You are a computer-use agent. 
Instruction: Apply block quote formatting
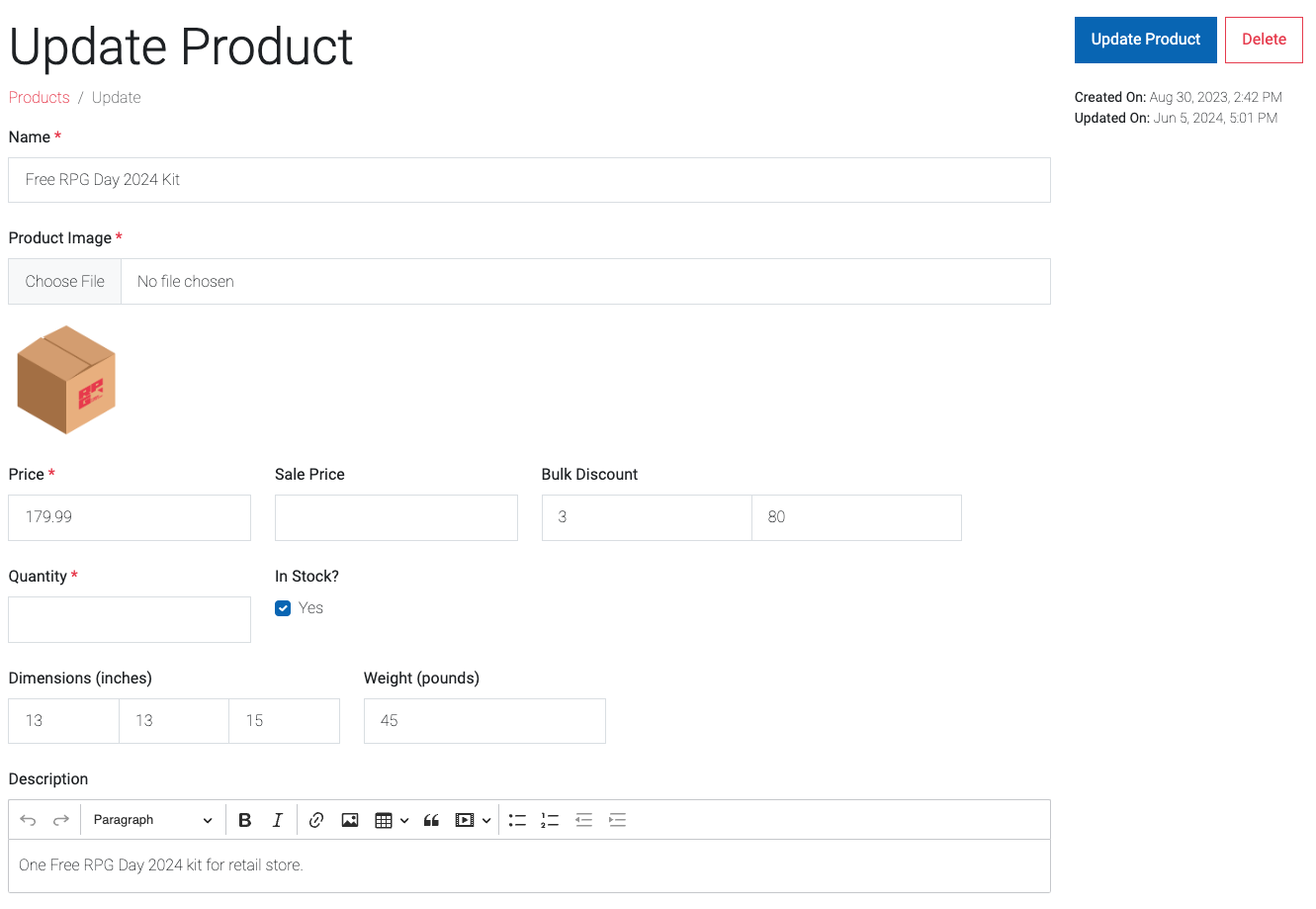431,820
